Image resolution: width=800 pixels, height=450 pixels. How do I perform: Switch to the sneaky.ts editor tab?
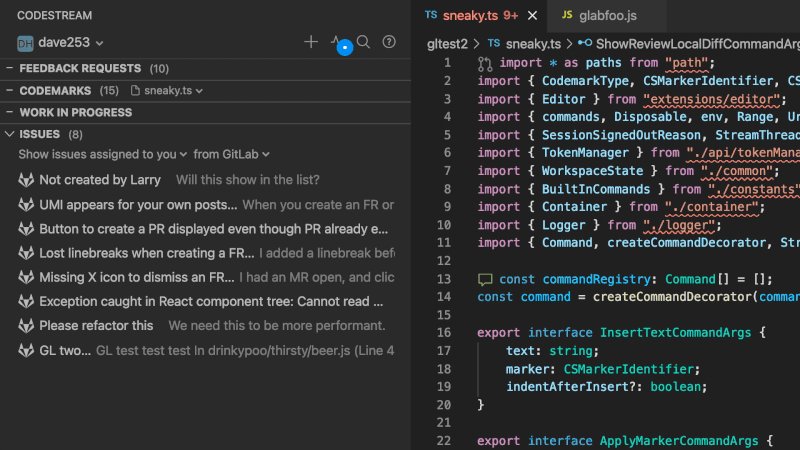click(480, 16)
